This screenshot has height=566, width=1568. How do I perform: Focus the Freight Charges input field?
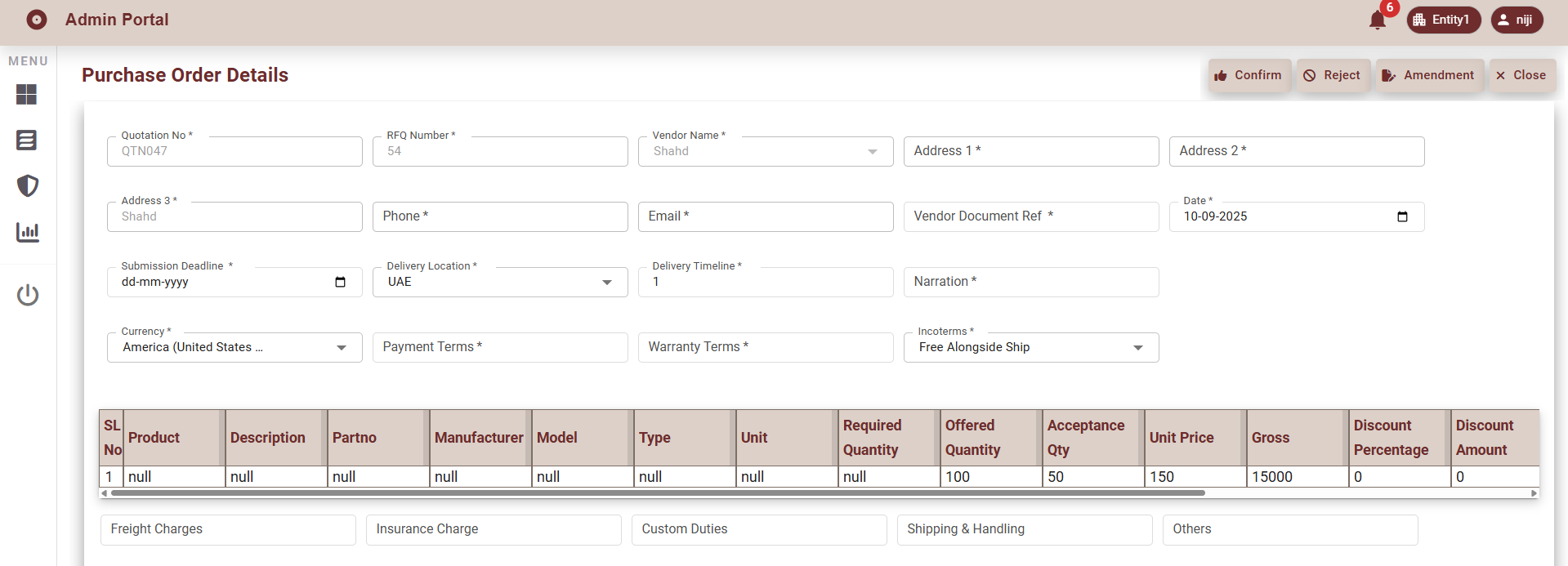228,529
